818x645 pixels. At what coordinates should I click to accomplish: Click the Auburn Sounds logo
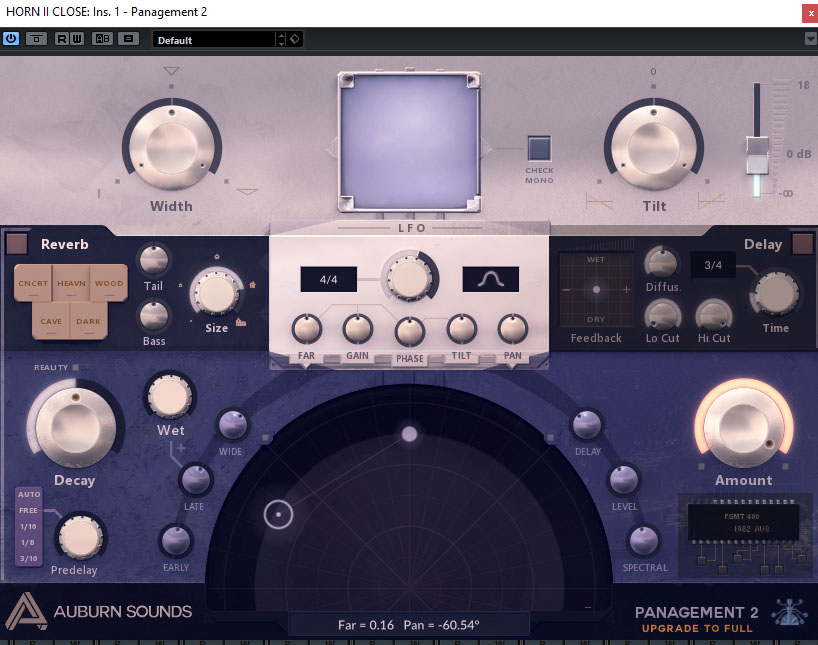click(x=99, y=611)
